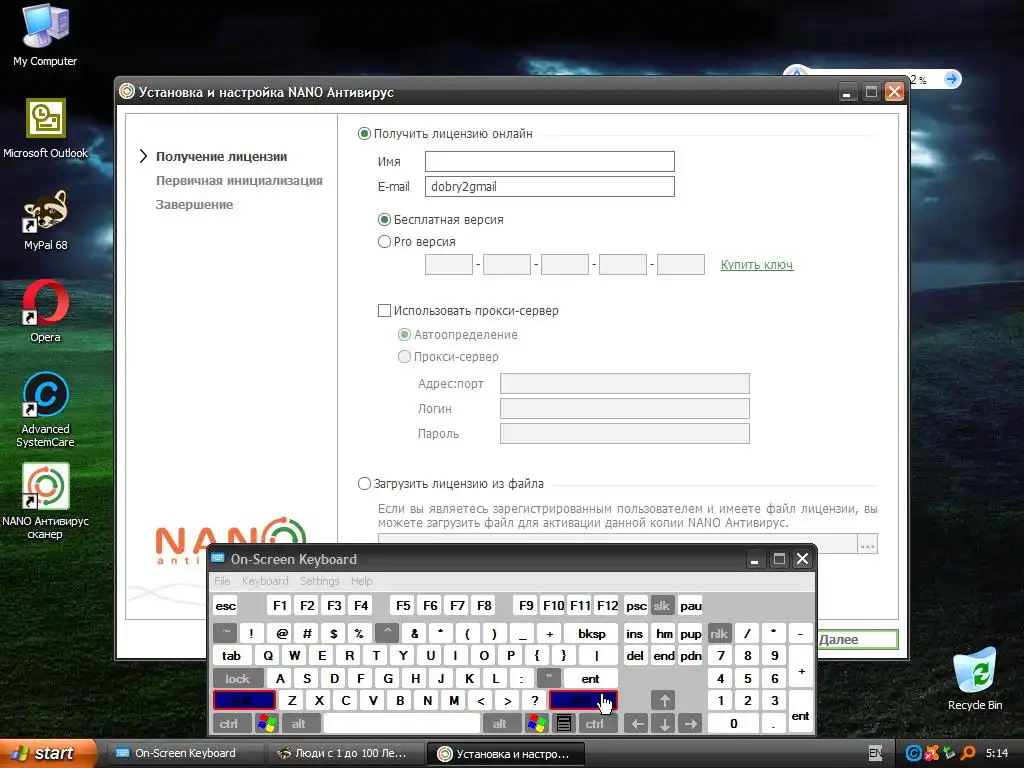Open the My Computer desktop icon

[x=44, y=34]
